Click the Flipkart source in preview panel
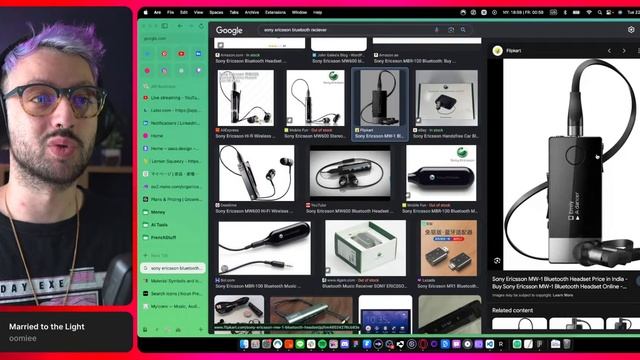This screenshot has width=640, height=360. [507, 51]
